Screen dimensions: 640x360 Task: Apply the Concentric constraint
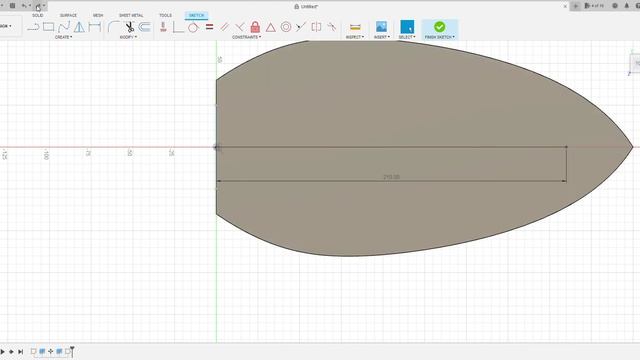coord(286,27)
